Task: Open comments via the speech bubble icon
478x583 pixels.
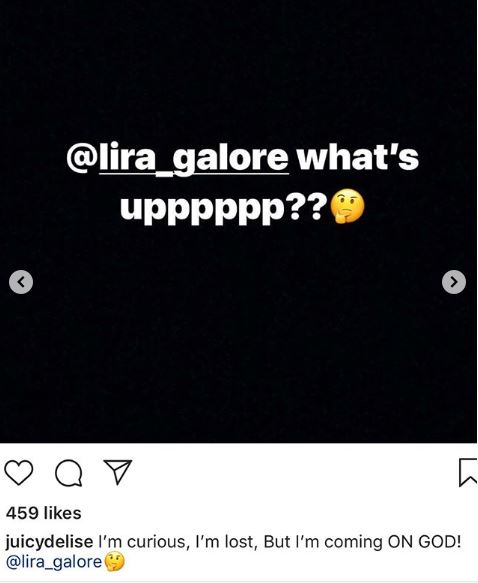Action: coord(69,473)
